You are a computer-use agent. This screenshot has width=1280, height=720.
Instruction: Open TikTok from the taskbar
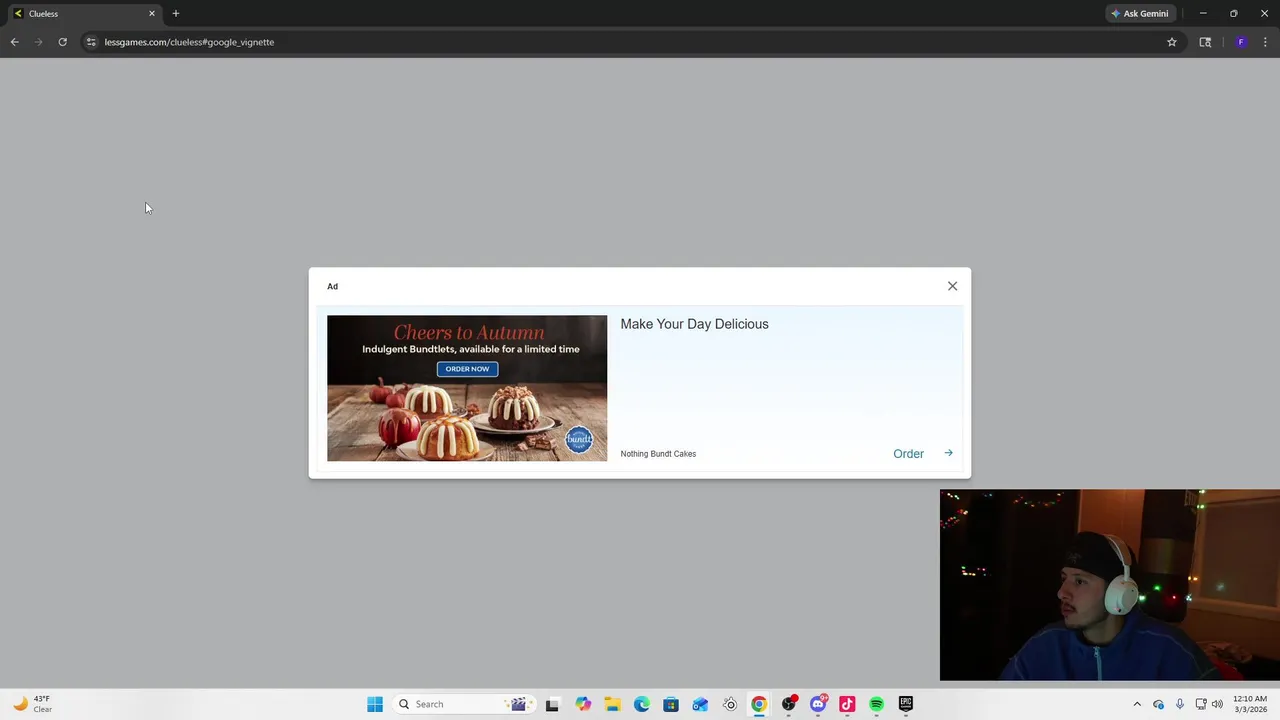[847, 704]
